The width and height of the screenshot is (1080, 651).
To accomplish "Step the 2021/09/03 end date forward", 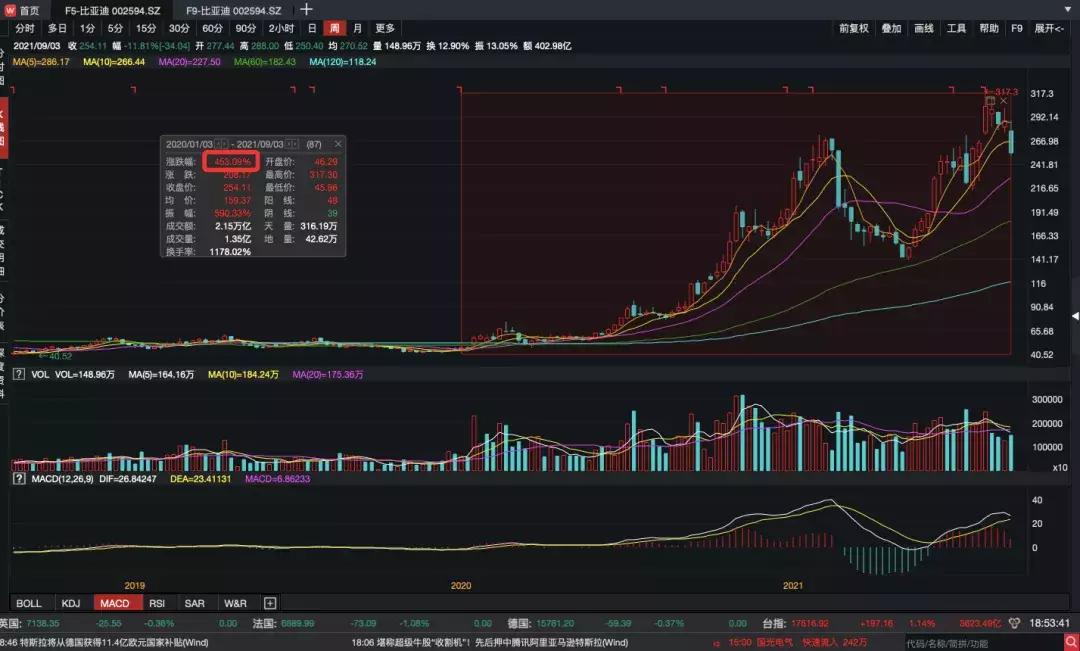I will (x=295, y=144).
